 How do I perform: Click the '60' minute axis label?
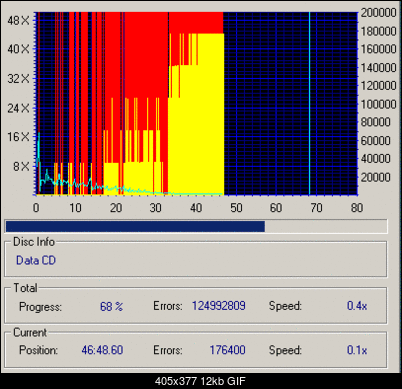point(276,208)
